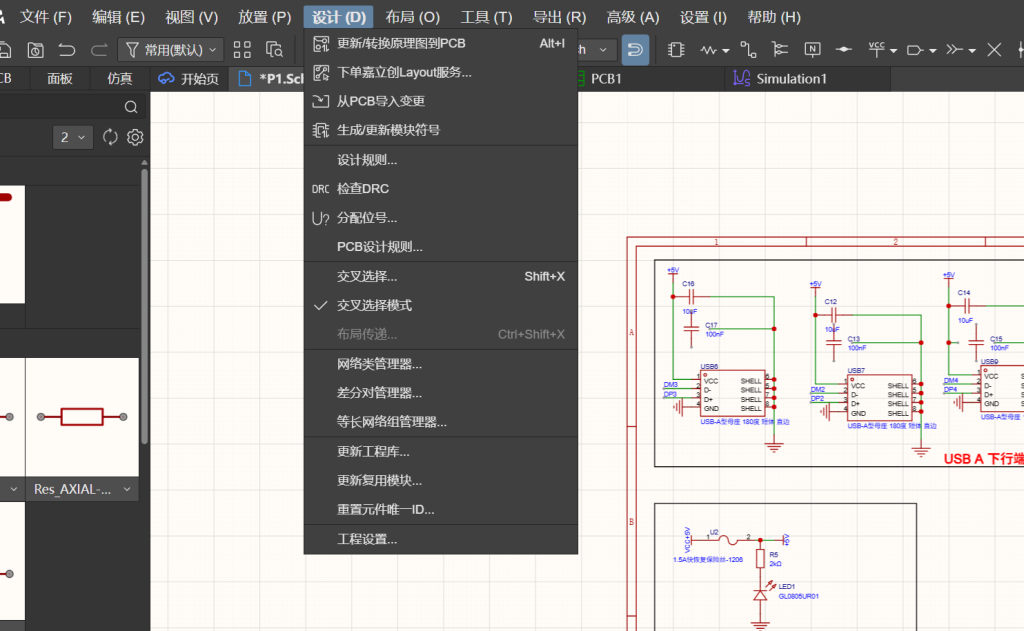Choose 分配位号... menu entry
Image resolution: width=1024 pixels, height=631 pixels.
[441, 218]
